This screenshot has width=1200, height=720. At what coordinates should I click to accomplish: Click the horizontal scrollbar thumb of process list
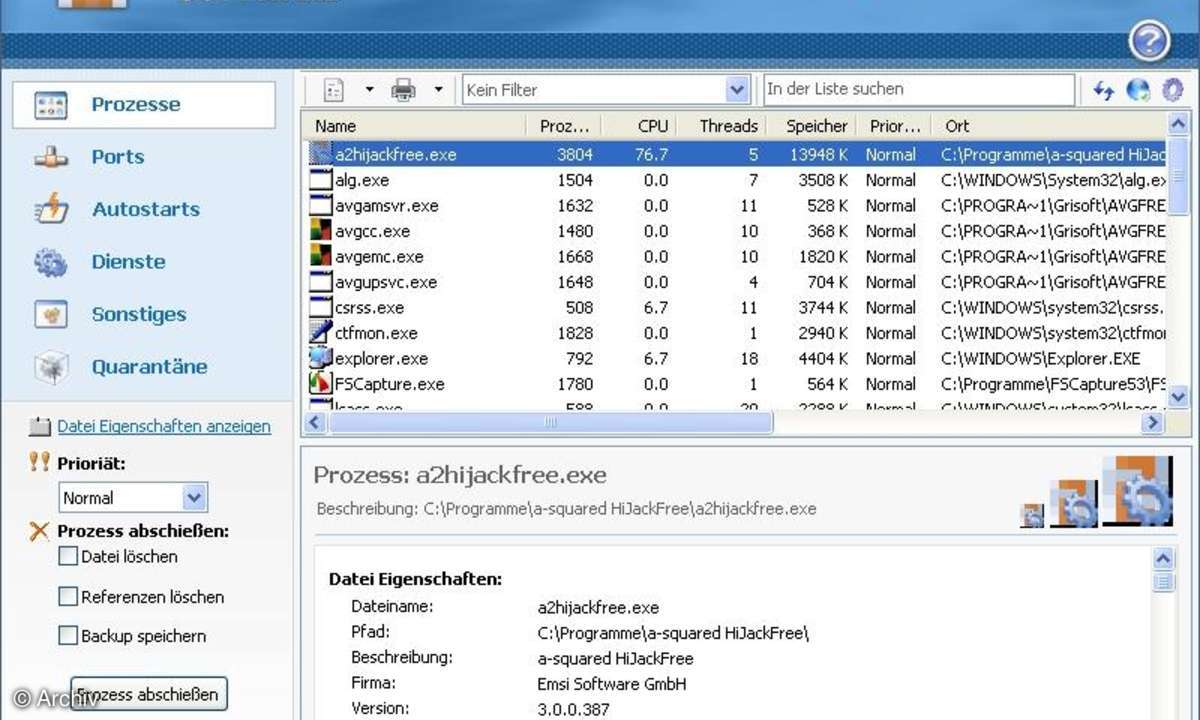tap(550, 423)
